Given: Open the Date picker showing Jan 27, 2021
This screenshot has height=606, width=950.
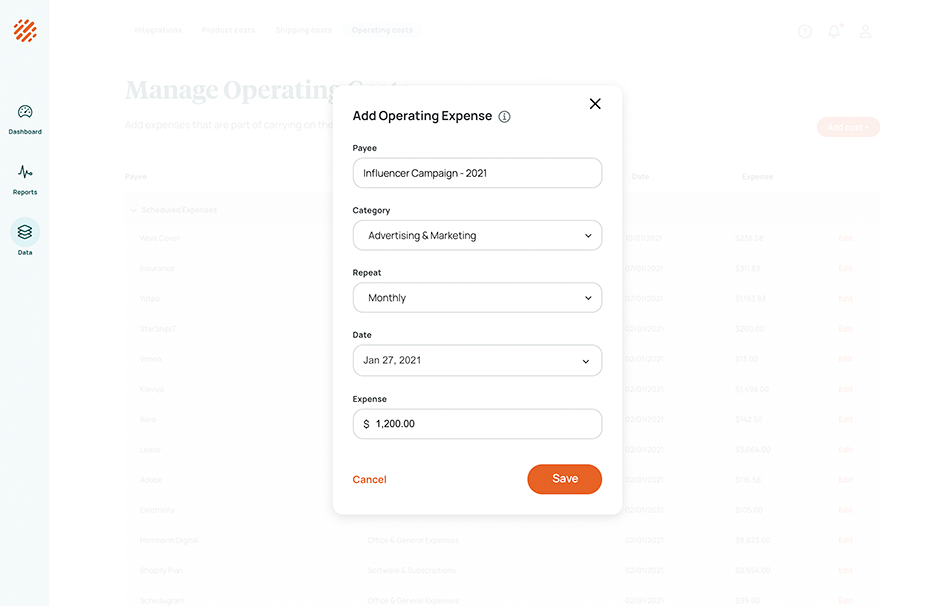Looking at the screenshot, I should (477, 360).
